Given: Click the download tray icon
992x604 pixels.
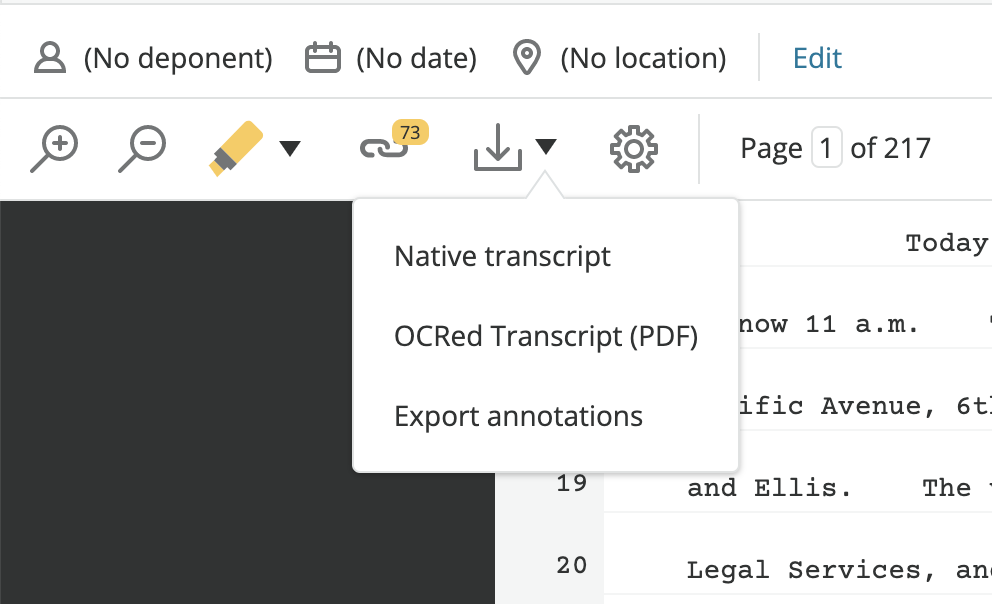Looking at the screenshot, I should (498, 147).
